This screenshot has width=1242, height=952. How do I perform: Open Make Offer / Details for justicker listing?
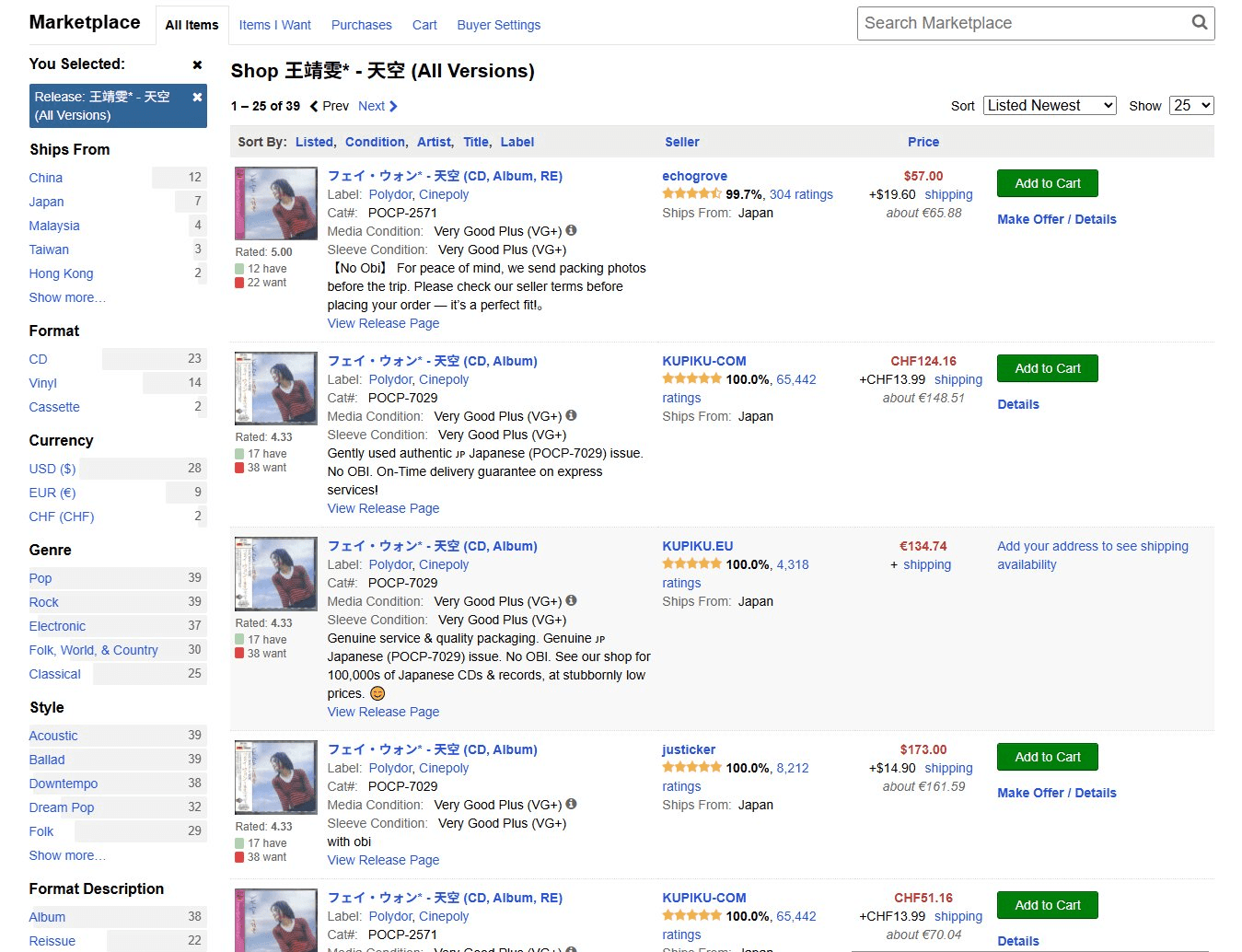coord(1056,793)
